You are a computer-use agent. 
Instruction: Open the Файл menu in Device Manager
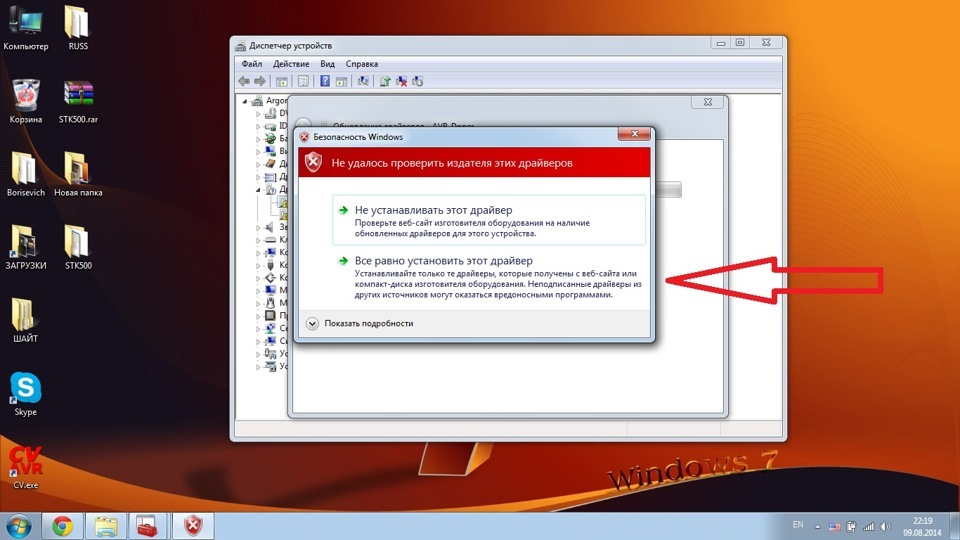[252, 64]
